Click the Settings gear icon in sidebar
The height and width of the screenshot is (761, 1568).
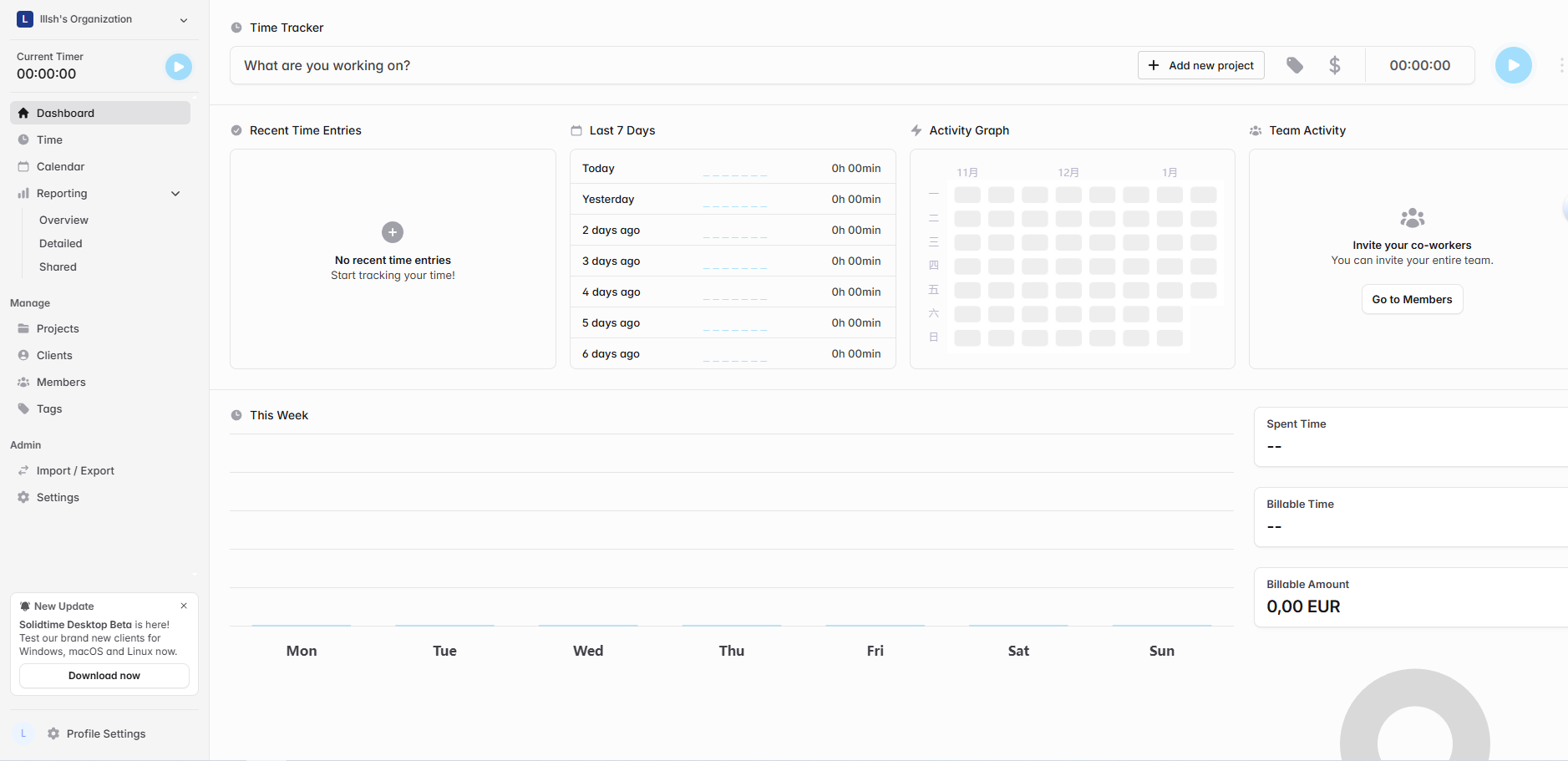coord(23,497)
